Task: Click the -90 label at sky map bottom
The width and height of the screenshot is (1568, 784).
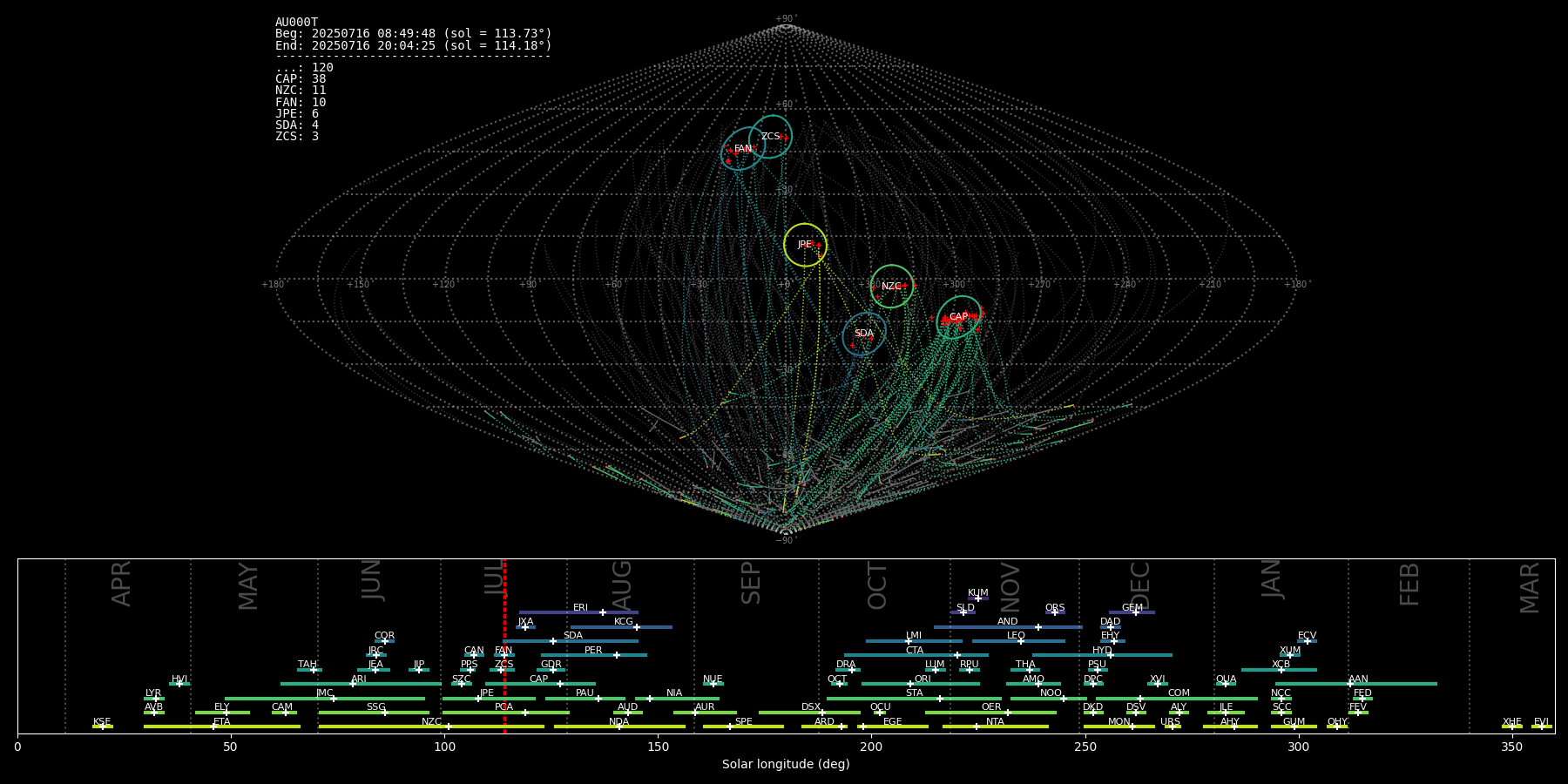Action: [785, 540]
